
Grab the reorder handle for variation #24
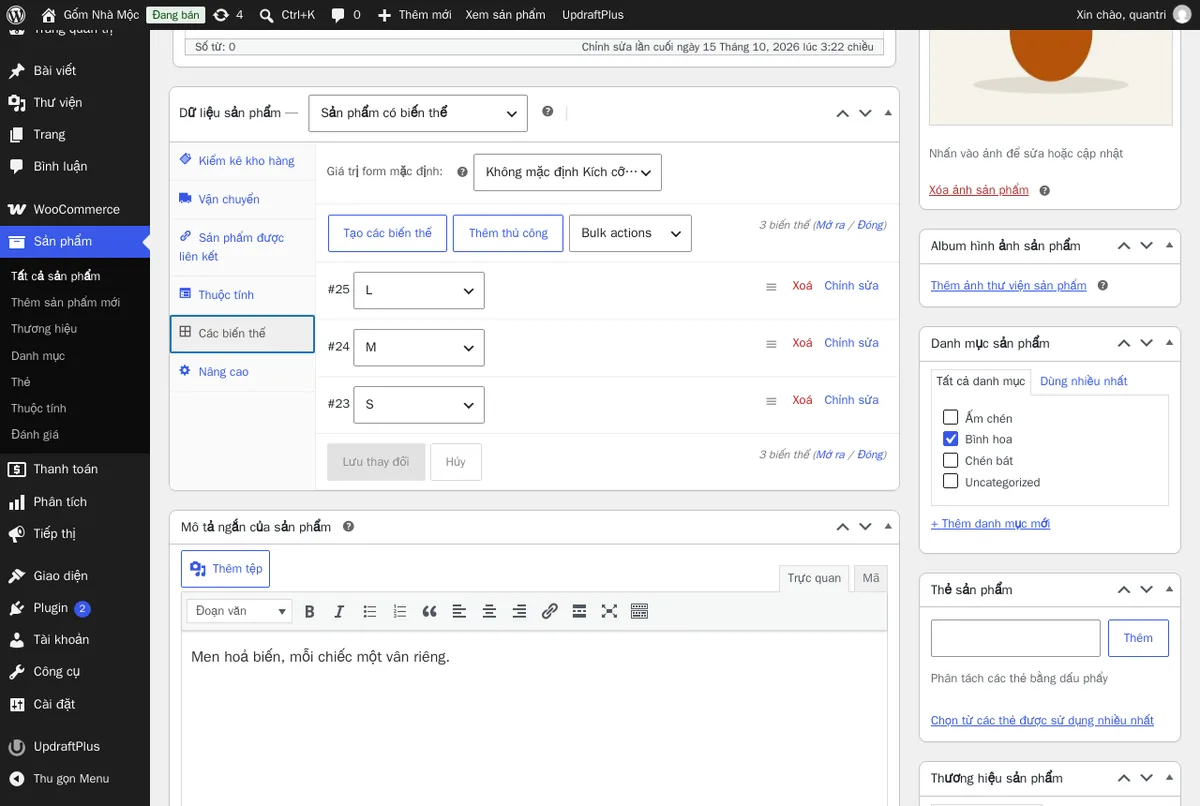771,344
